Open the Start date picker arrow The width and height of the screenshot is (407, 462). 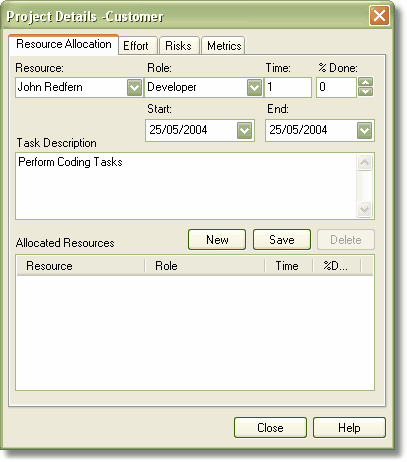click(244, 130)
